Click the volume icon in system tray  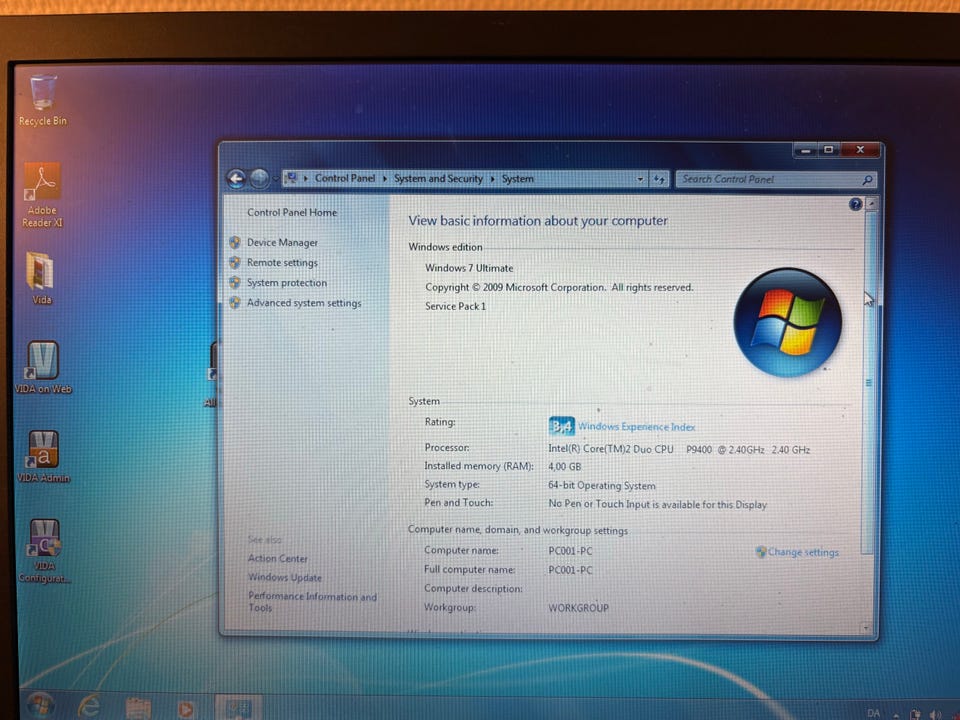[936, 714]
